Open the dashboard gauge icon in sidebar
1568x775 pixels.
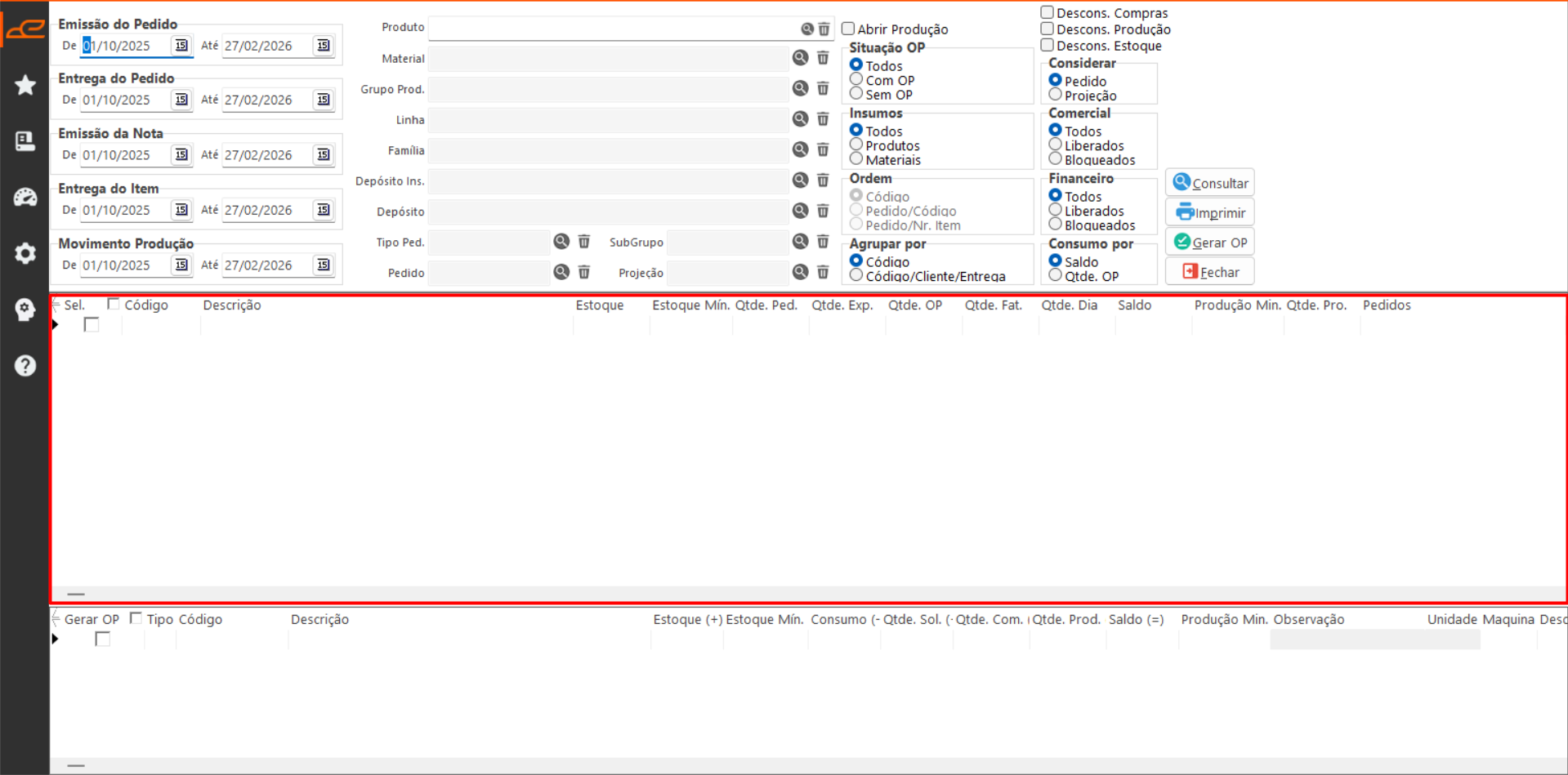pos(25,197)
